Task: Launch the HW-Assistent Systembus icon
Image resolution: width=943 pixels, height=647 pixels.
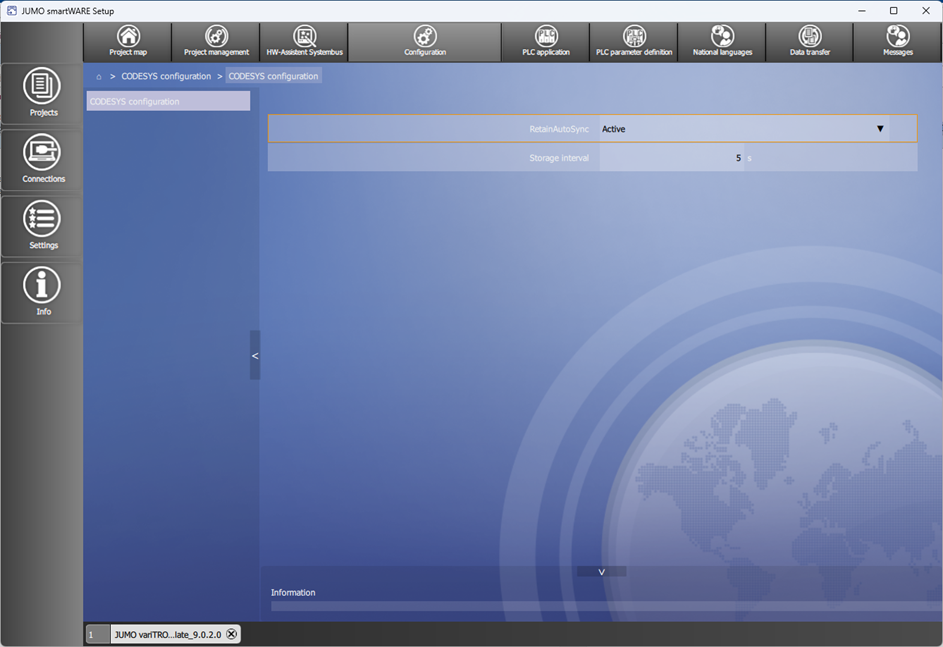Action: (x=305, y=42)
